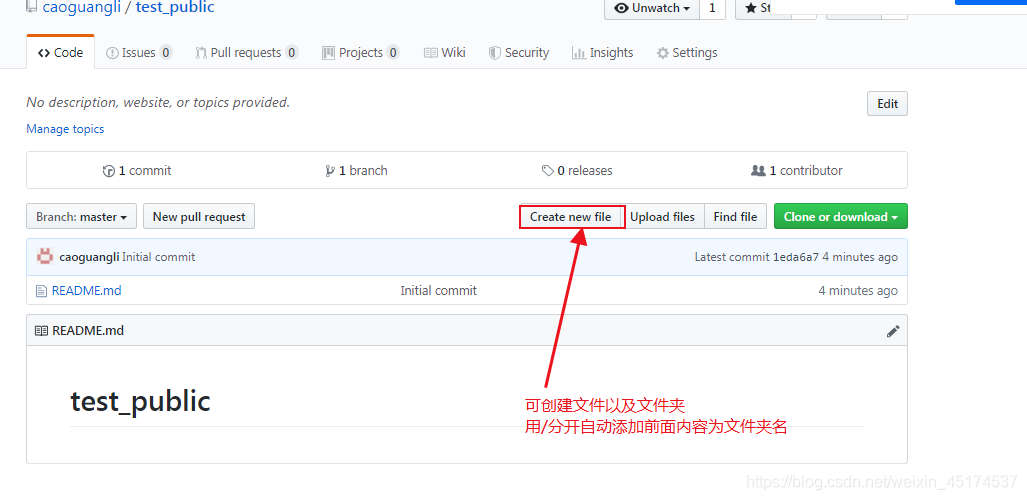Expand the Branch: master dropdown
Screen dimensions: 1027x500
(81, 216)
